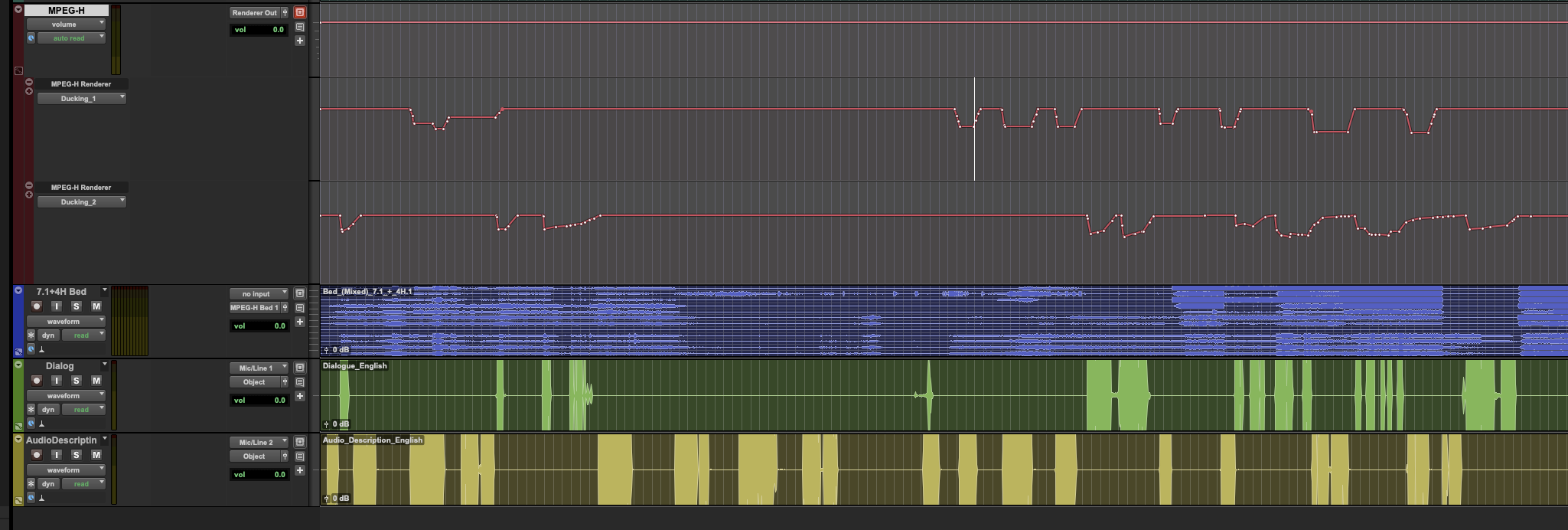Image resolution: width=1568 pixels, height=530 pixels.
Task: Click metronome icon on 7.1+4H Bed track
Action: [41, 349]
